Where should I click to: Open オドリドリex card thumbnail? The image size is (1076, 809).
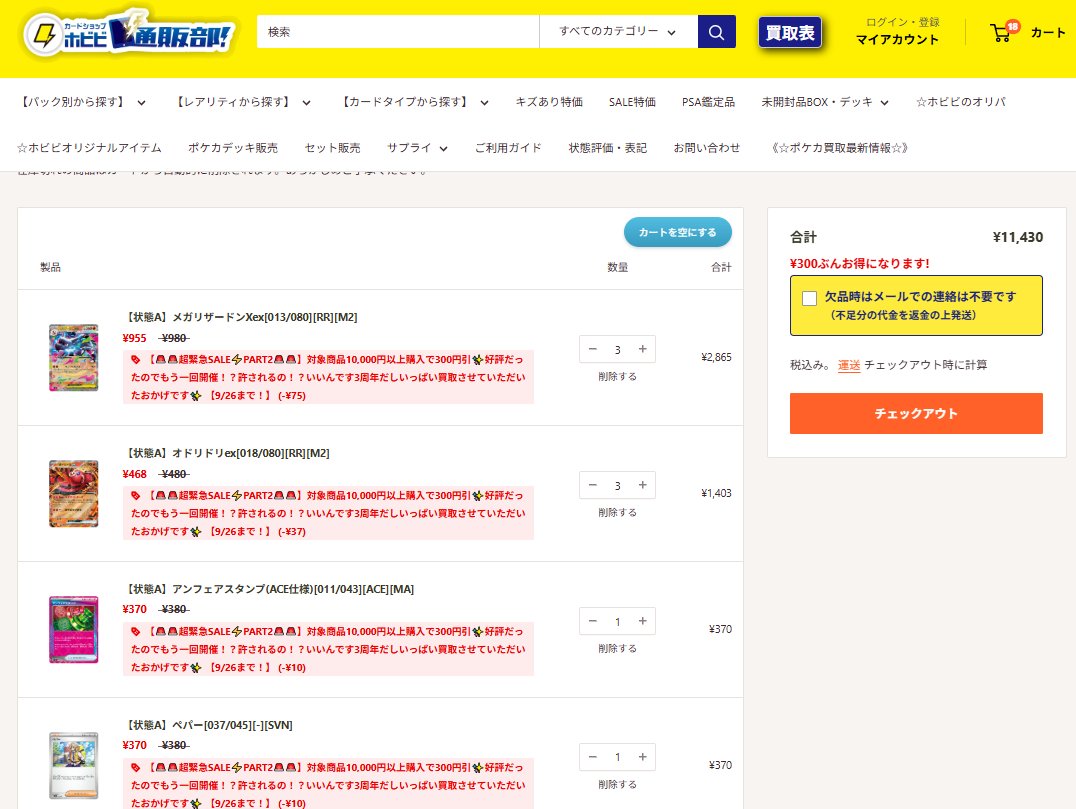(x=73, y=493)
